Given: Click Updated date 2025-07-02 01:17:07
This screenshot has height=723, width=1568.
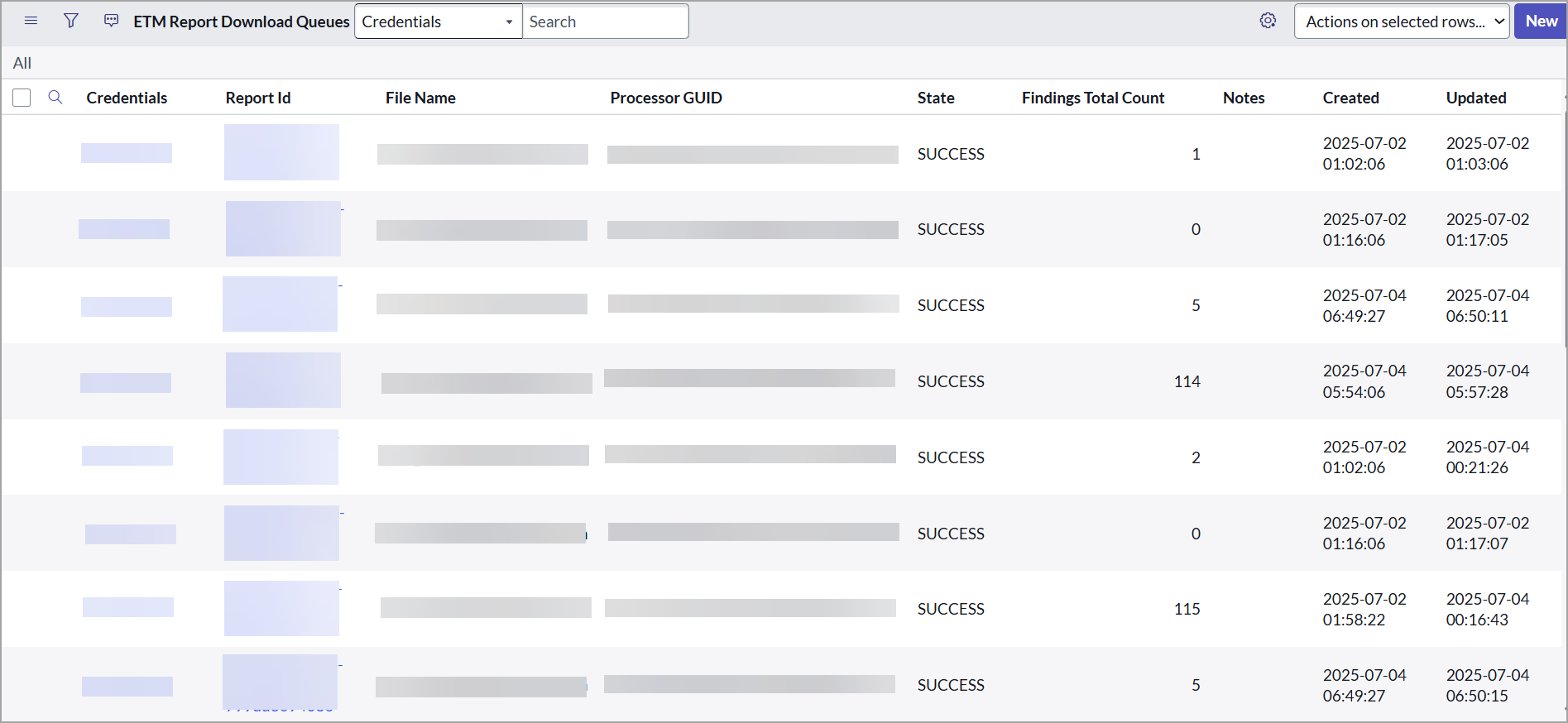Looking at the screenshot, I should click(1488, 533).
